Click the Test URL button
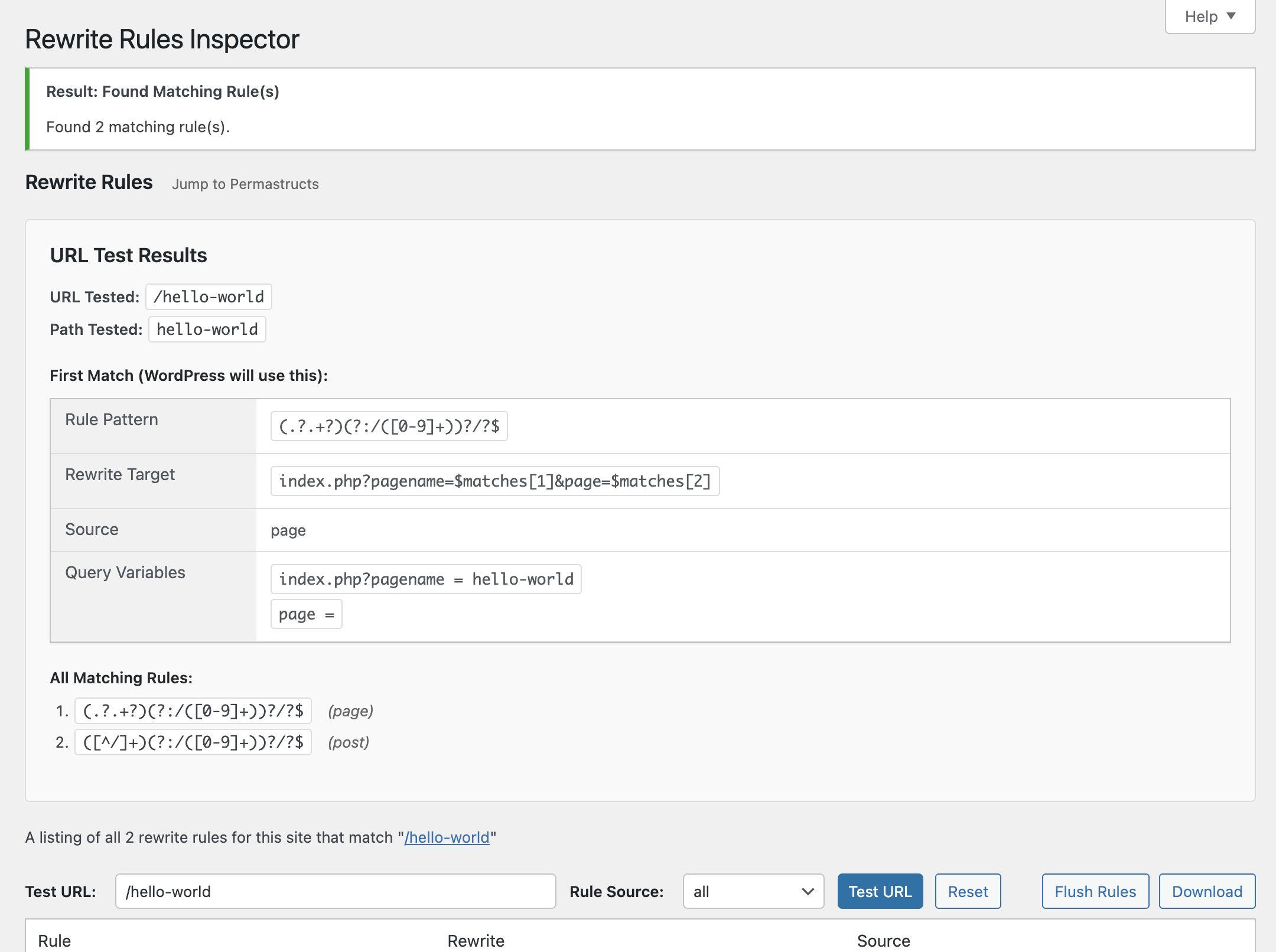This screenshot has height=952, width=1276. [880, 891]
